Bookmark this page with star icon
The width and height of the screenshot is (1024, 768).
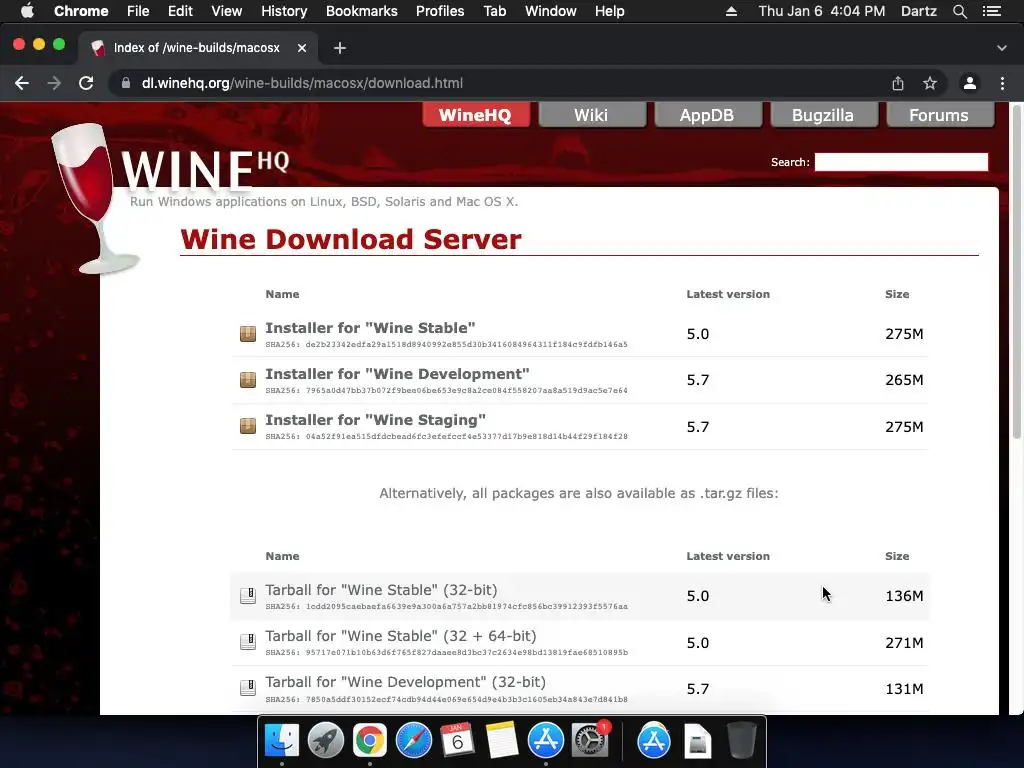tap(930, 84)
